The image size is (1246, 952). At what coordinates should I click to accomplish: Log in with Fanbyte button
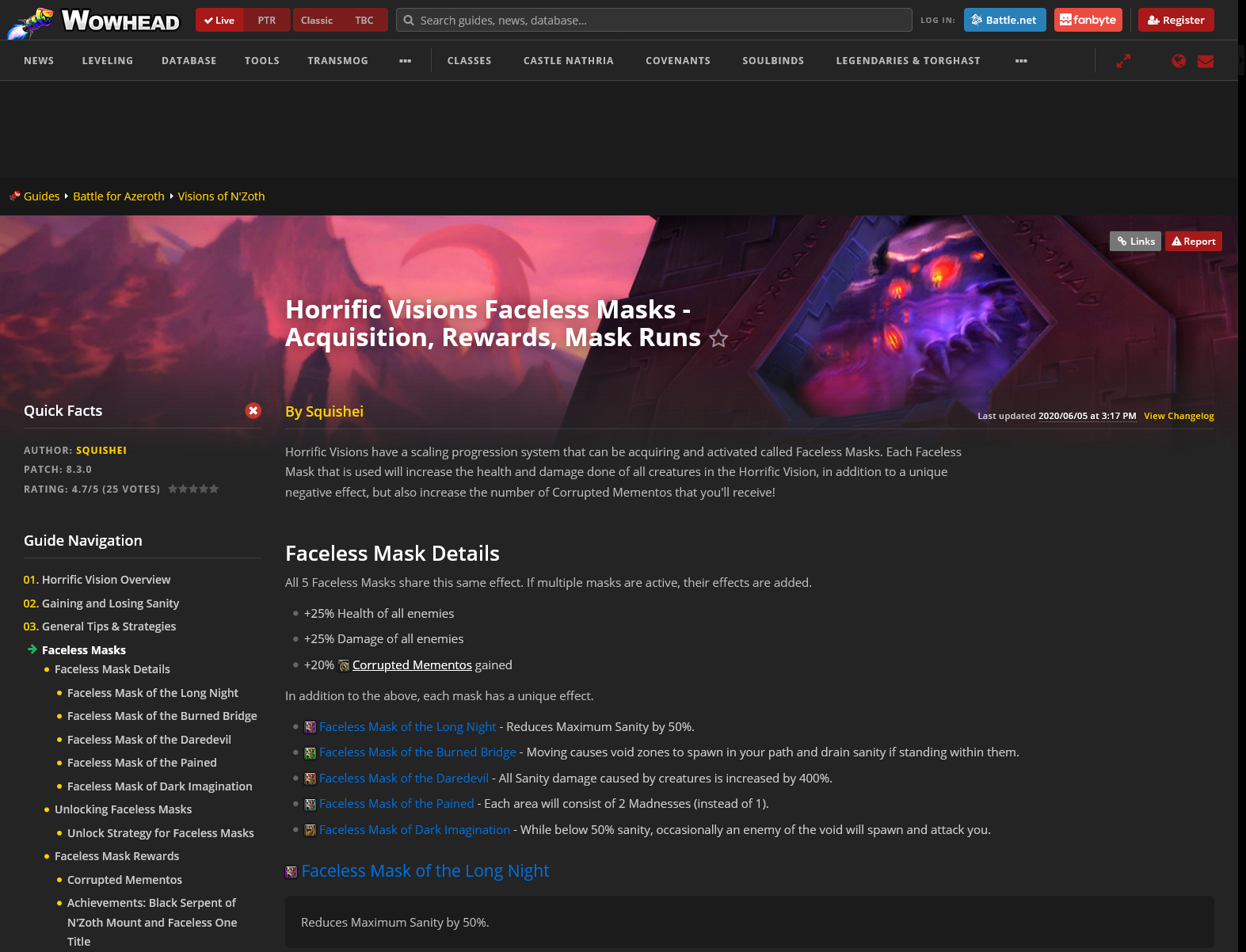pyautogui.click(x=1088, y=20)
